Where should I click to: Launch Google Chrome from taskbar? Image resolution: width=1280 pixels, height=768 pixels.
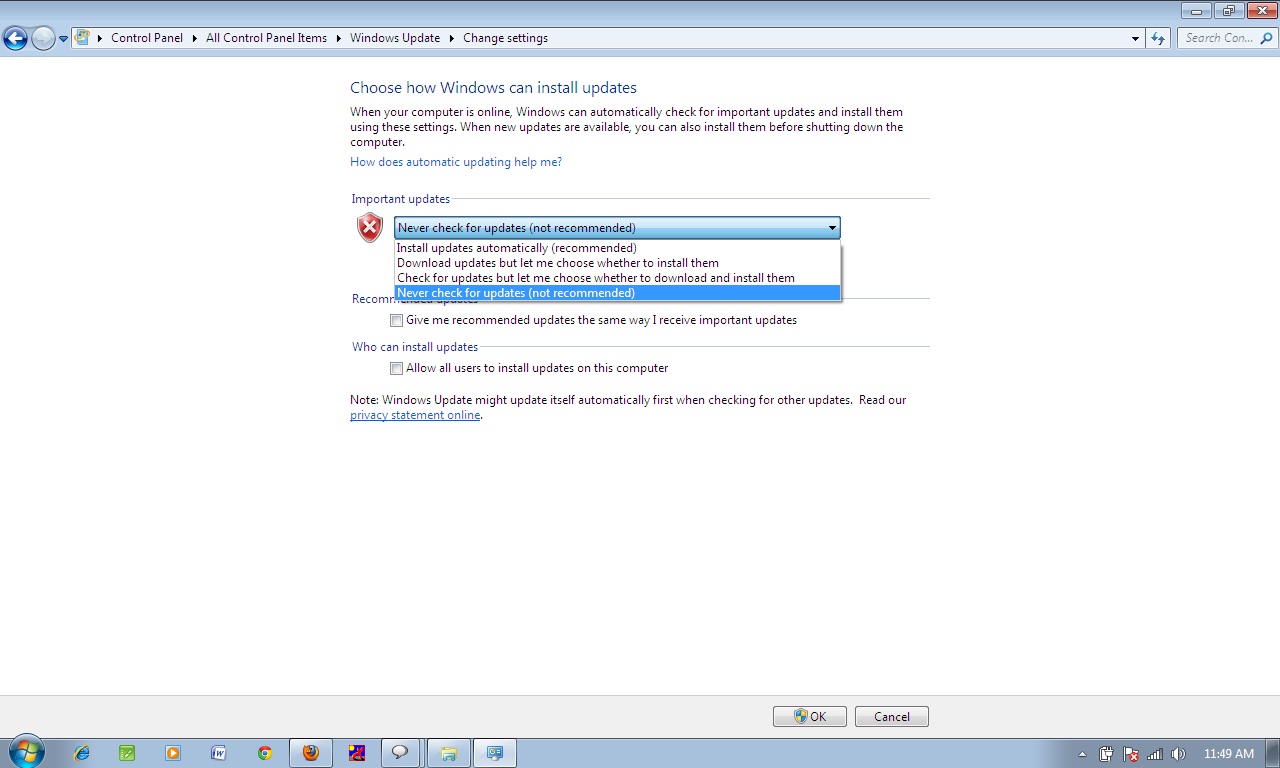(265, 753)
